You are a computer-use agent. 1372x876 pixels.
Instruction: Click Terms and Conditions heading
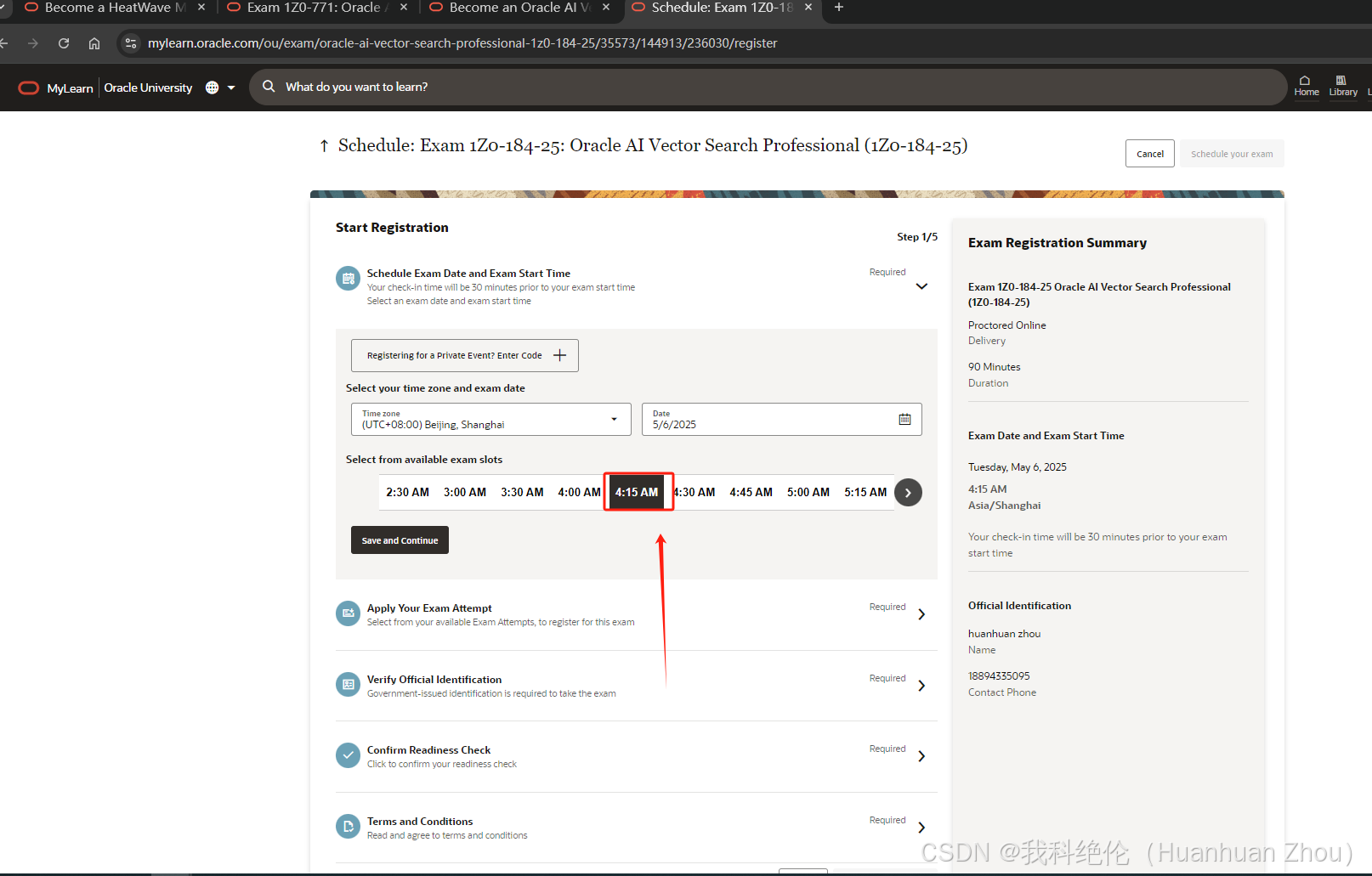point(420,822)
